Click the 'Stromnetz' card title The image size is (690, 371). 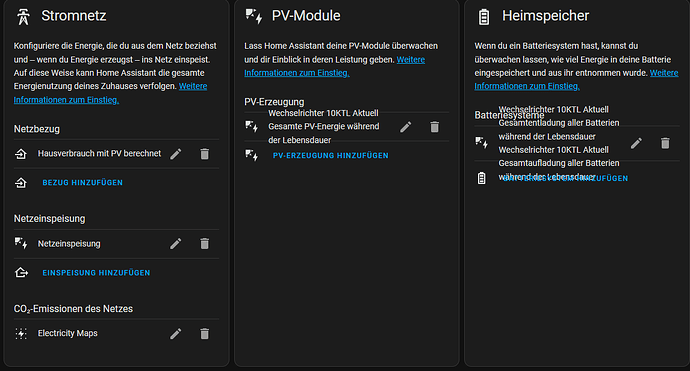coord(74,16)
